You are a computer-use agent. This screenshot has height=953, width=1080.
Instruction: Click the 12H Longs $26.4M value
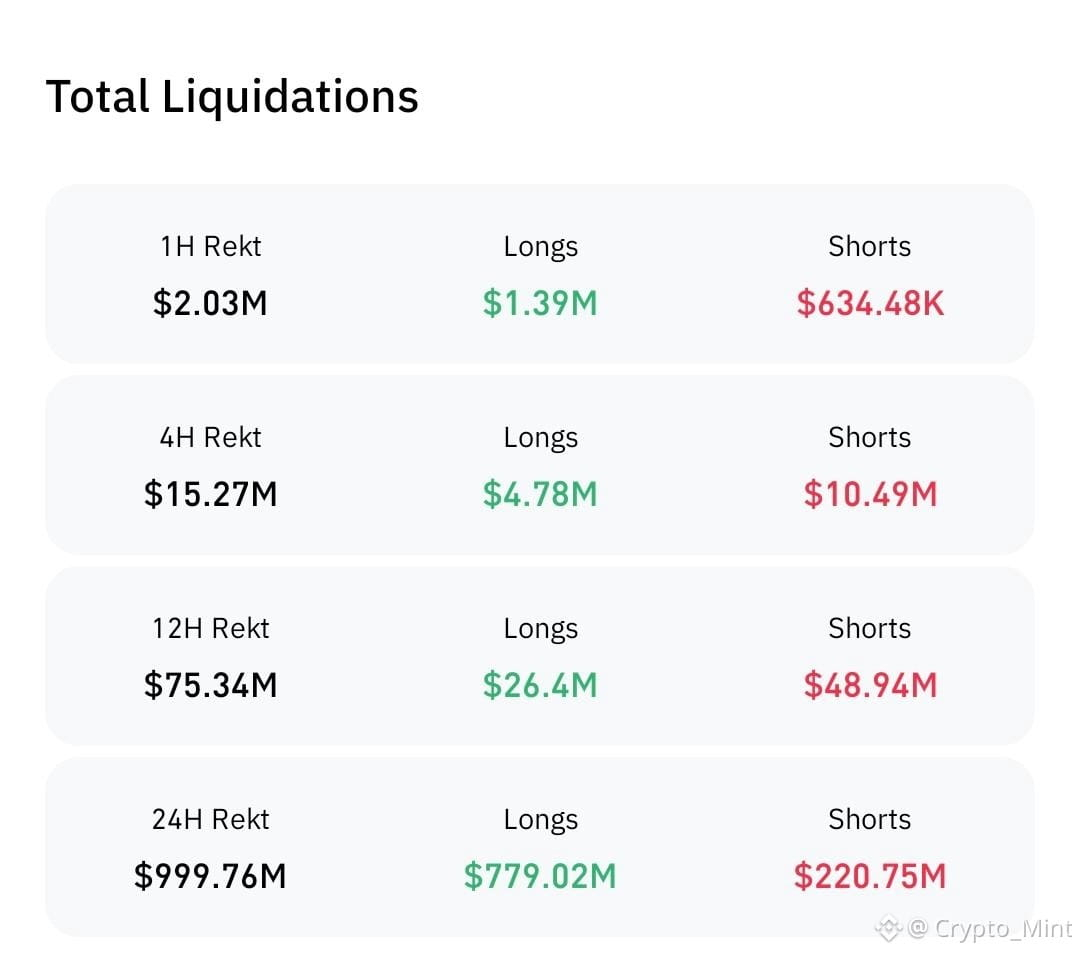point(540,684)
